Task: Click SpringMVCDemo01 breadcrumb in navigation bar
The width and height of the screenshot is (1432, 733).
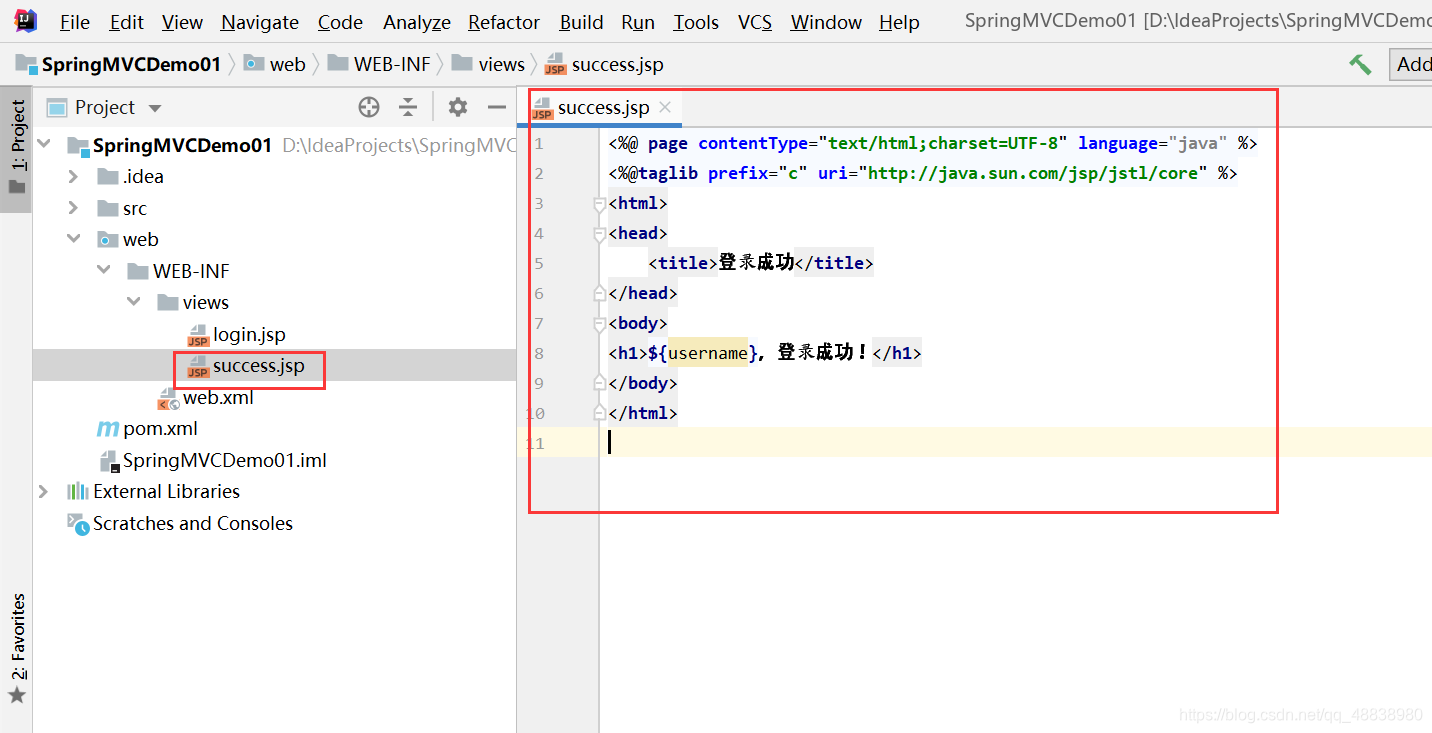Action: pos(119,64)
